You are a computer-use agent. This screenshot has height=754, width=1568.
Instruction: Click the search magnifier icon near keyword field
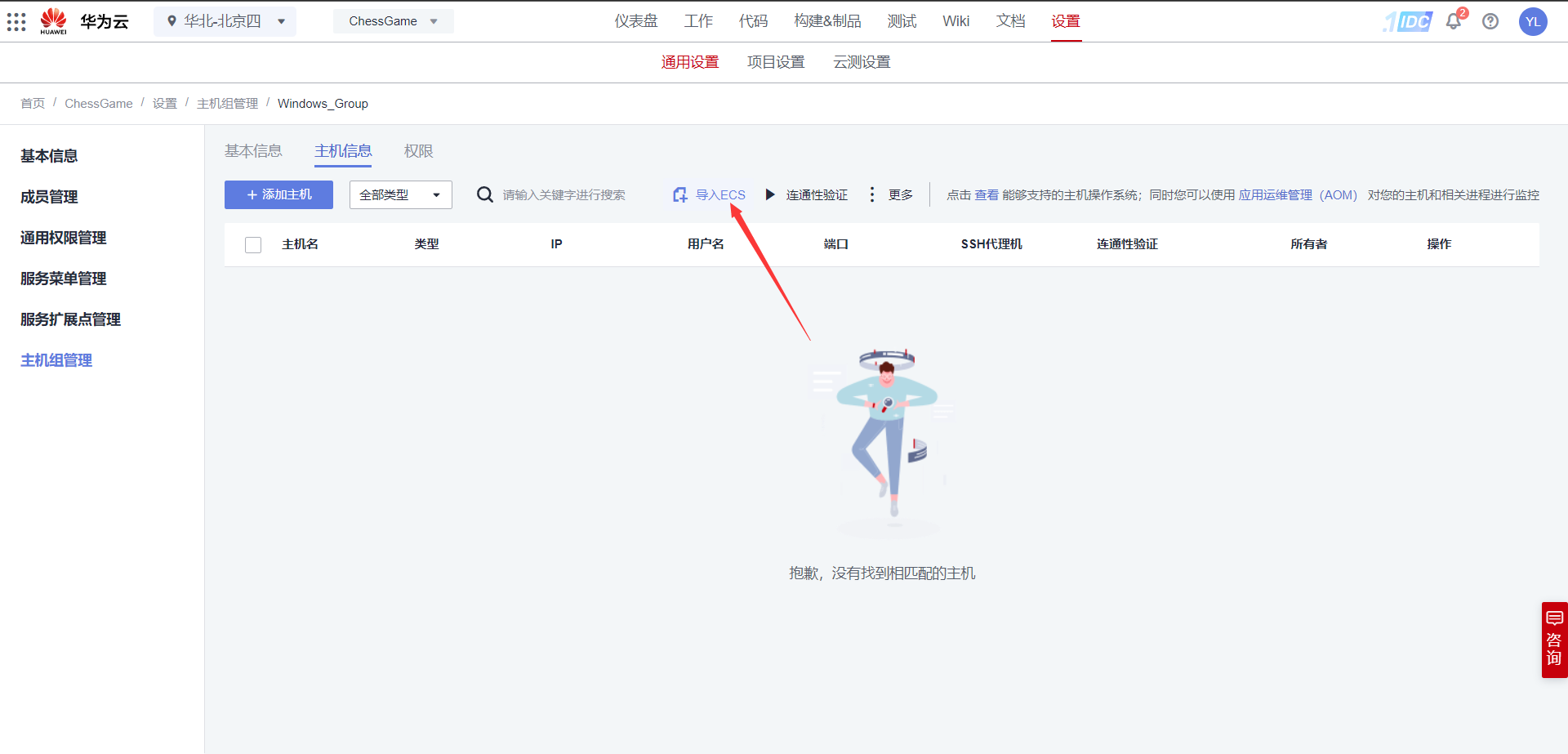tap(484, 194)
